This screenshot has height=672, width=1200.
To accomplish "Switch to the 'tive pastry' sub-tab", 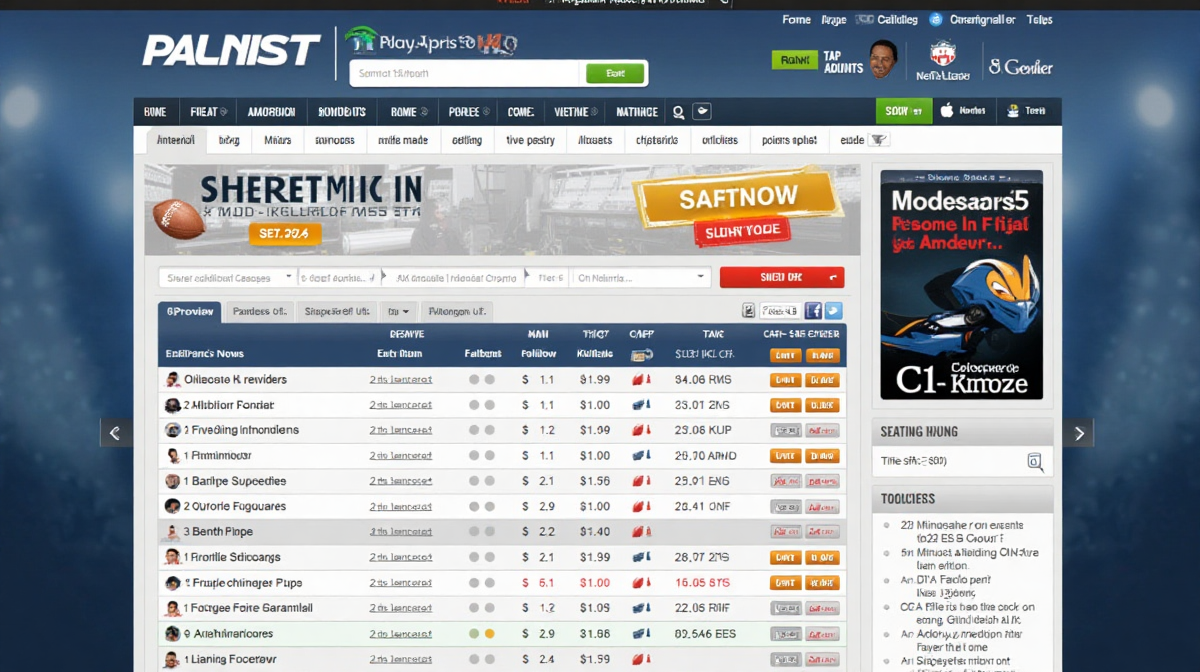I will (x=530, y=141).
